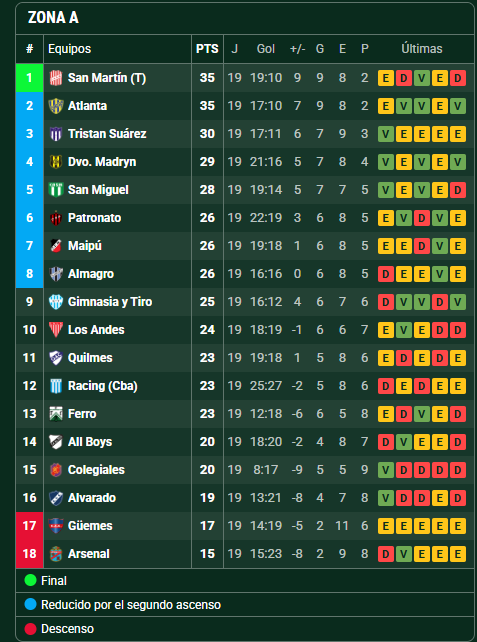The width and height of the screenshot is (477, 642).
Task: Click the Arsenal team crest
Action: [x=56, y=554]
